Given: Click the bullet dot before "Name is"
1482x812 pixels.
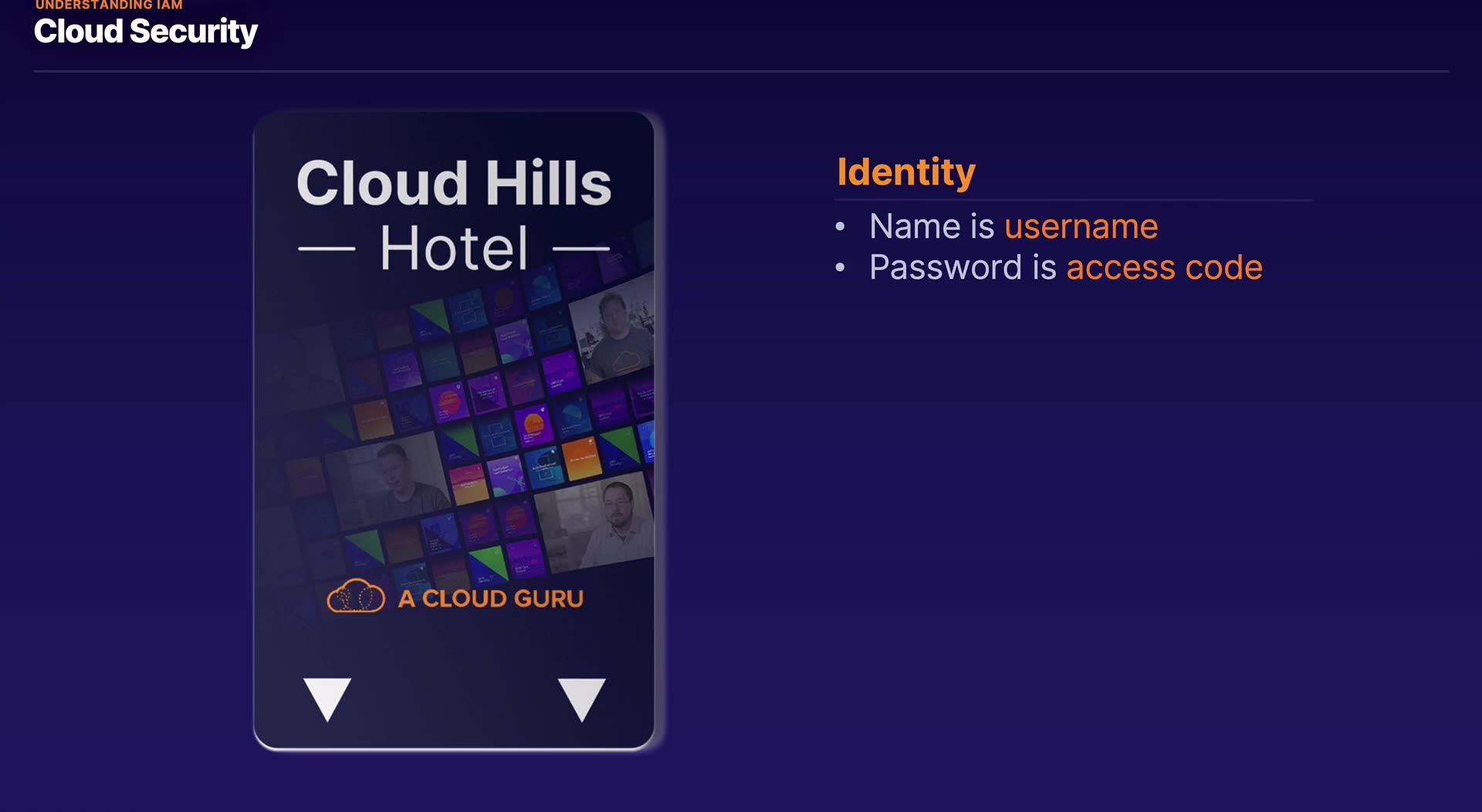Looking at the screenshot, I should (841, 227).
